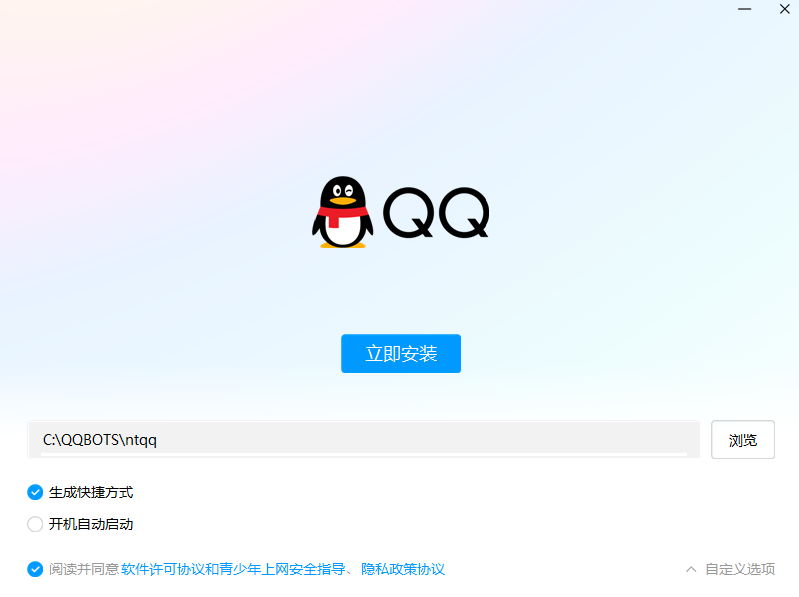
Task: Enable the 开机自动启动 option circle
Action: 35,524
